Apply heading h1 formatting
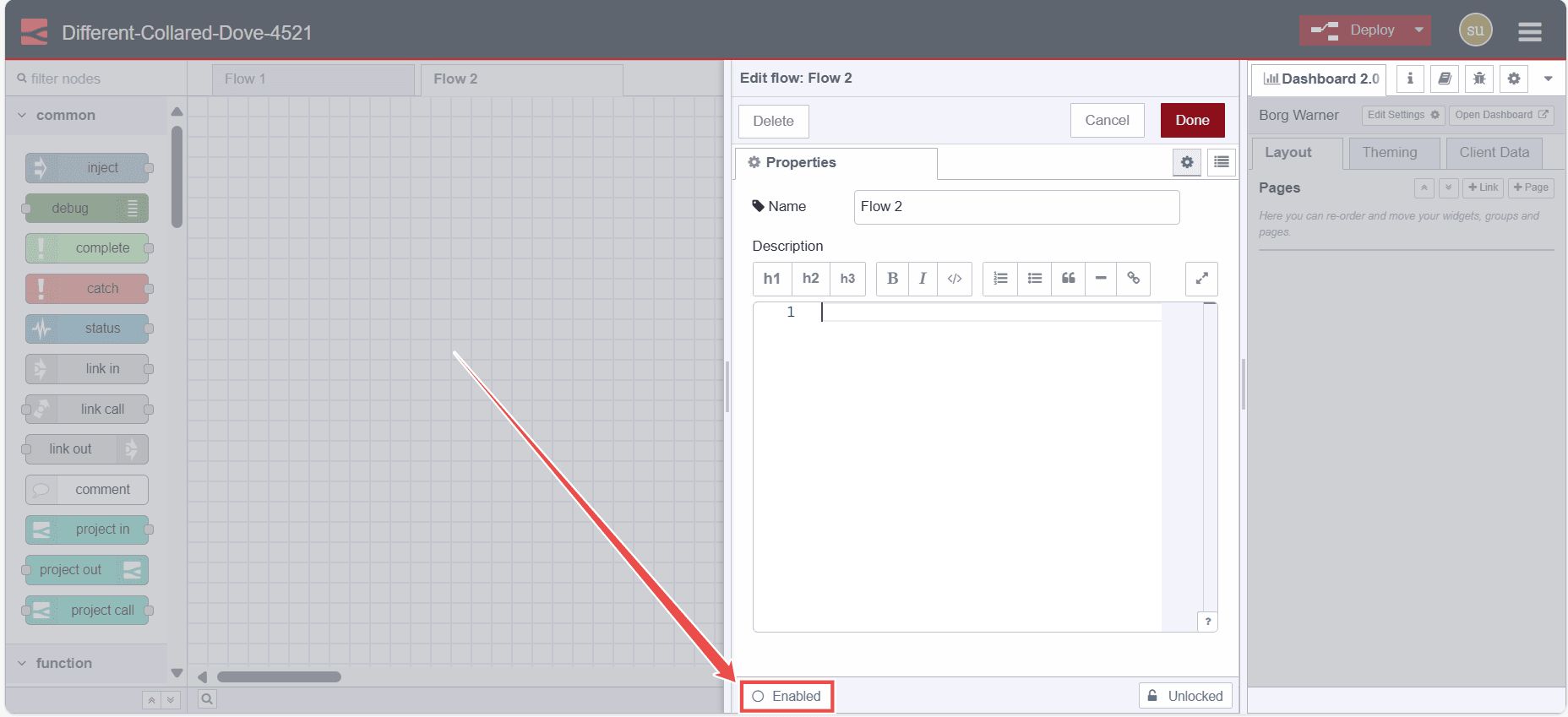1568x717 pixels. coord(772,279)
